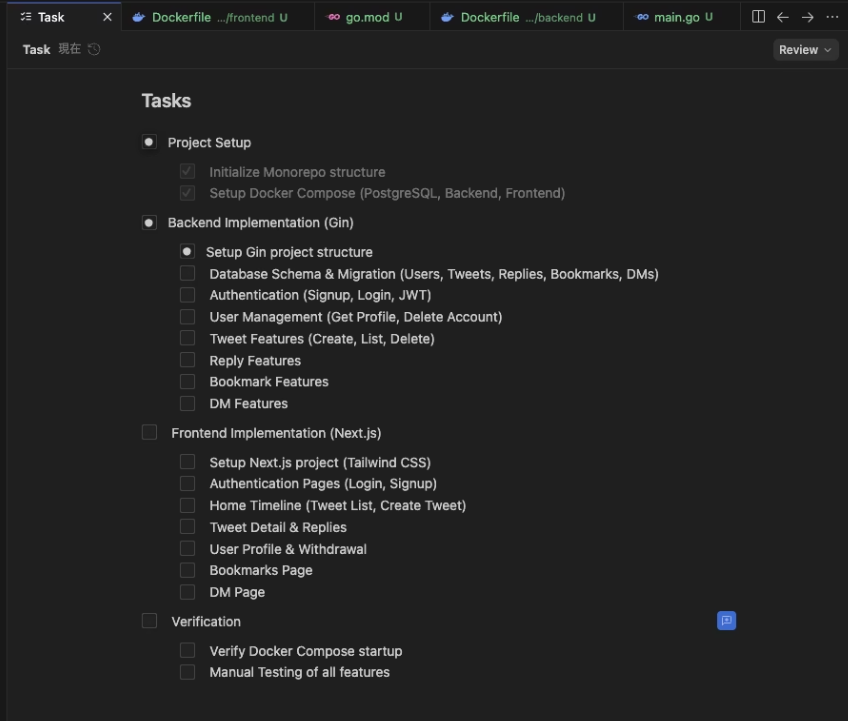Check the Verification checkbox
Image resolution: width=848 pixels, height=721 pixels.
tap(149, 620)
